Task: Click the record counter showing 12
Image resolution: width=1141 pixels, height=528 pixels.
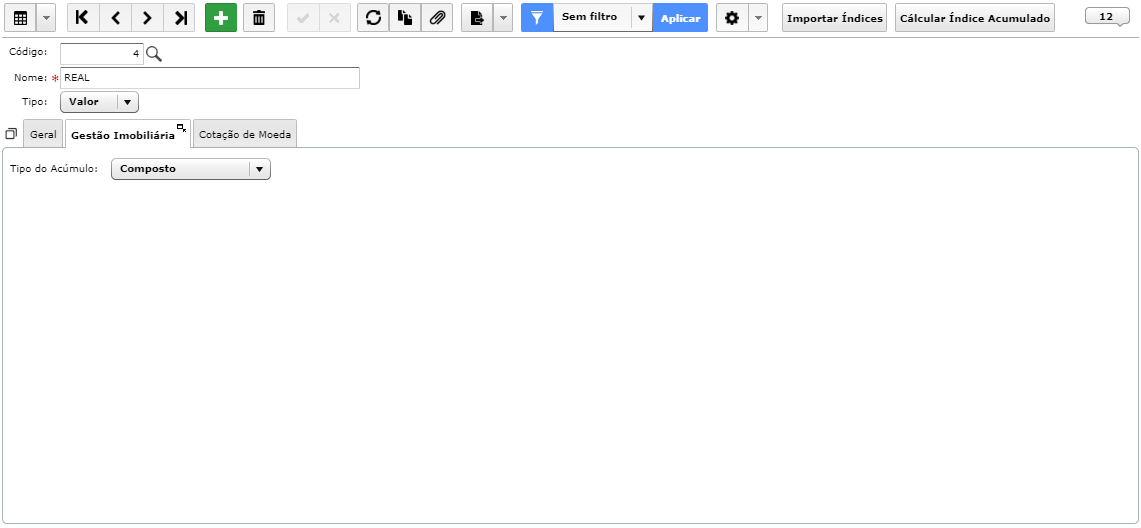Action: point(1107,16)
